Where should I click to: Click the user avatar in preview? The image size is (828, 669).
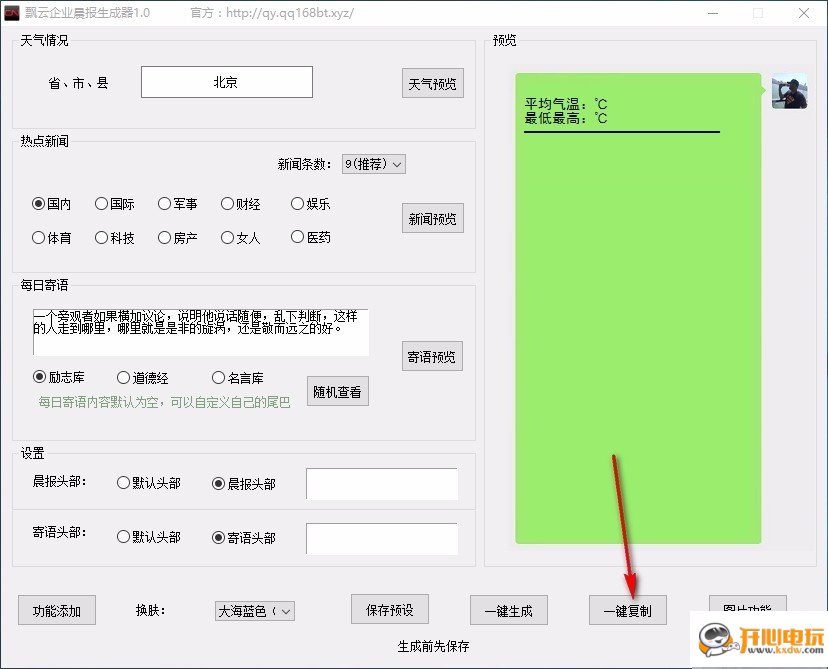click(x=789, y=91)
